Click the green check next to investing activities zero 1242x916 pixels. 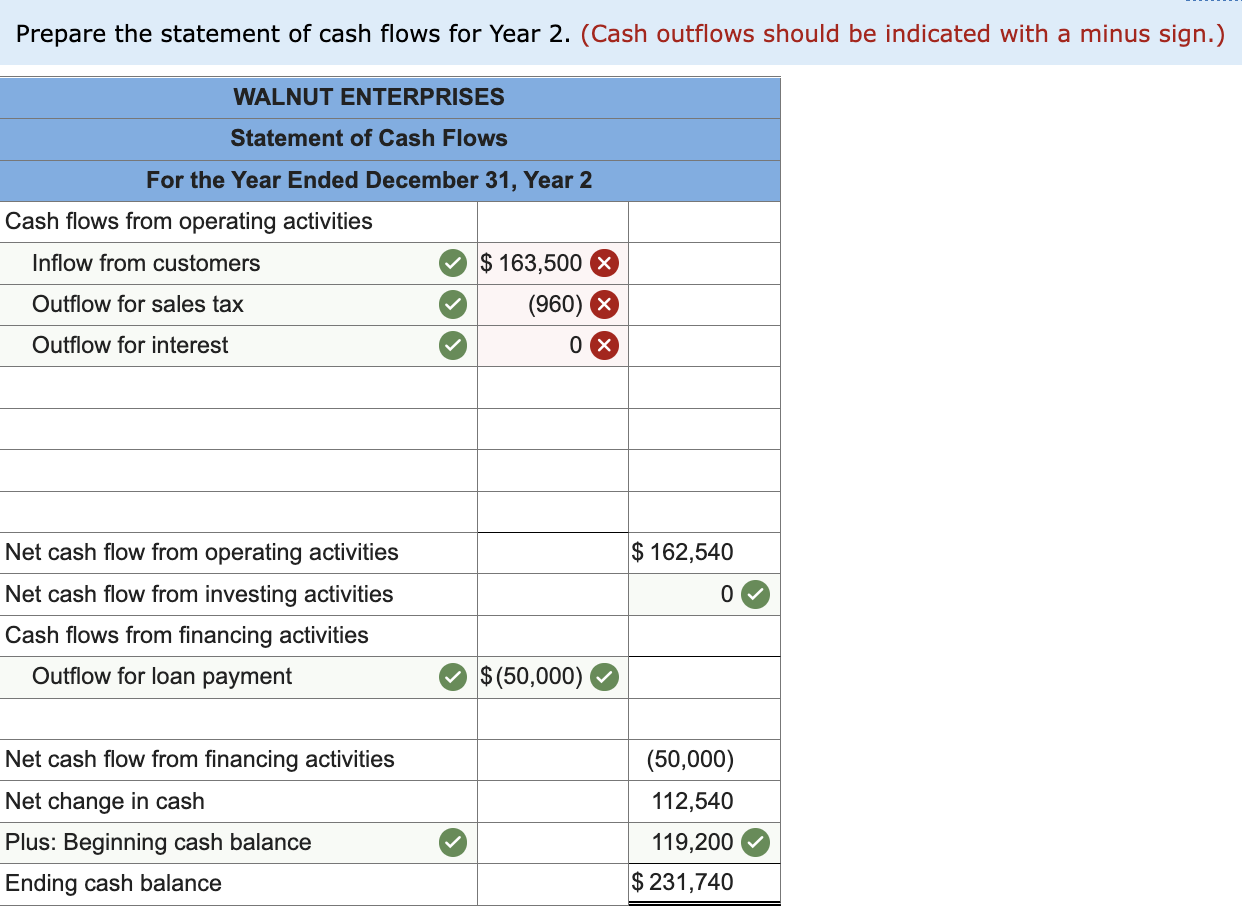pyautogui.click(x=755, y=594)
